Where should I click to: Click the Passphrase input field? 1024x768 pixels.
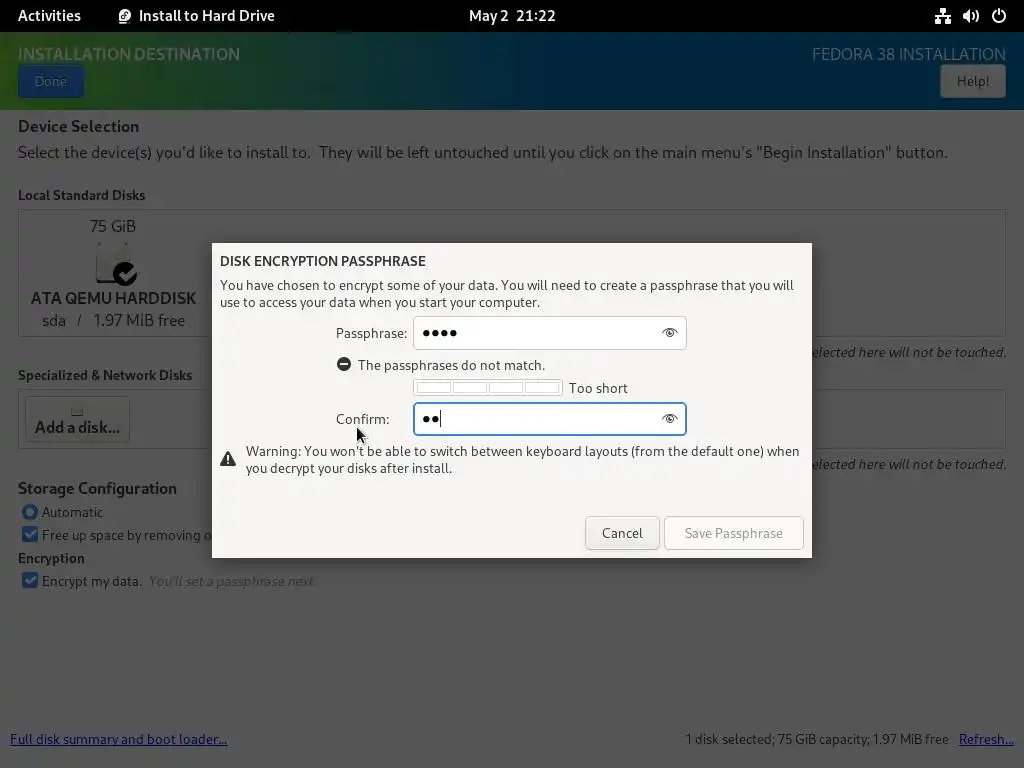click(x=549, y=333)
